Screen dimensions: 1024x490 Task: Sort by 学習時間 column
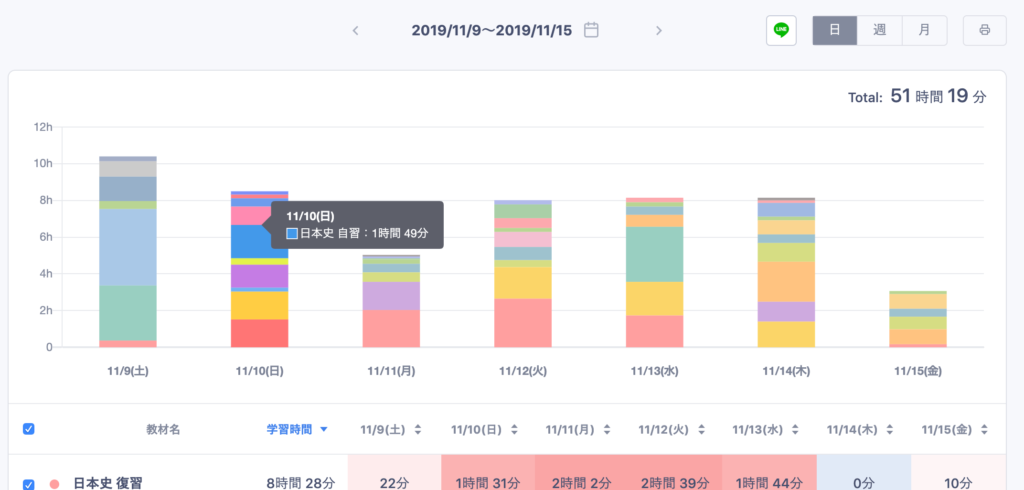[x=296, y=429]
